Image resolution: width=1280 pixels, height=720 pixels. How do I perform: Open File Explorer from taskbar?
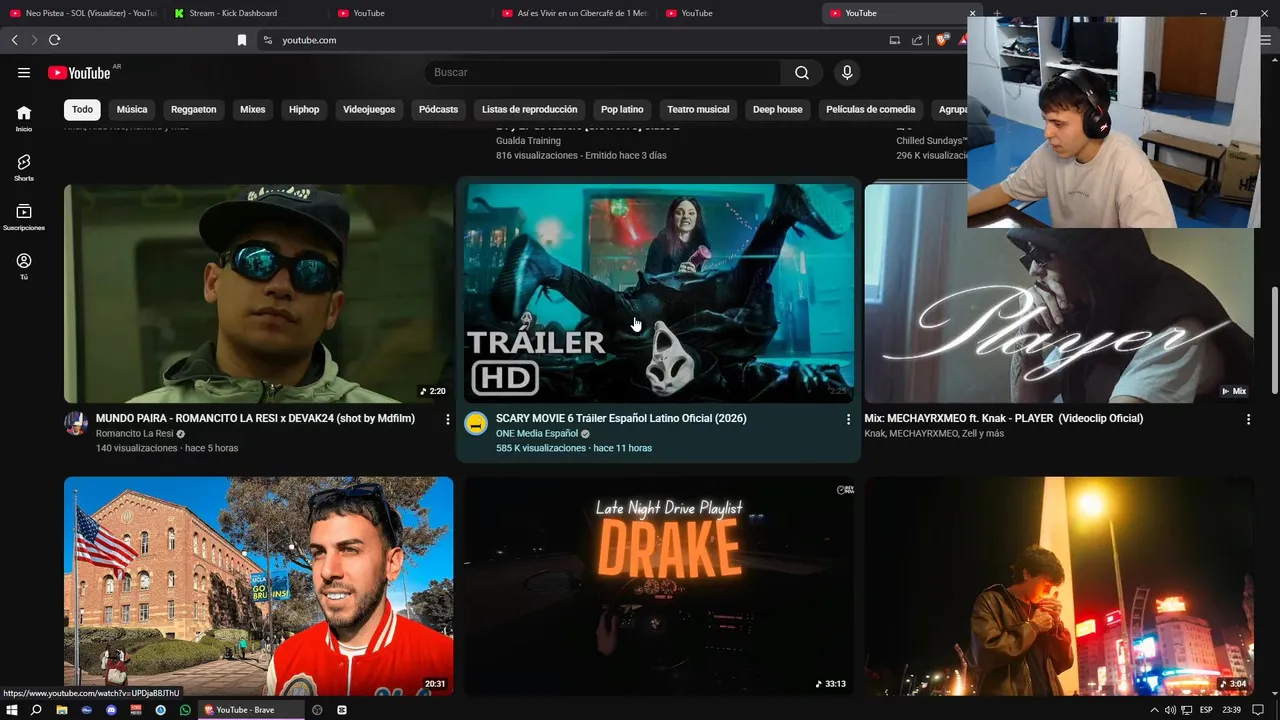point(61,710)
